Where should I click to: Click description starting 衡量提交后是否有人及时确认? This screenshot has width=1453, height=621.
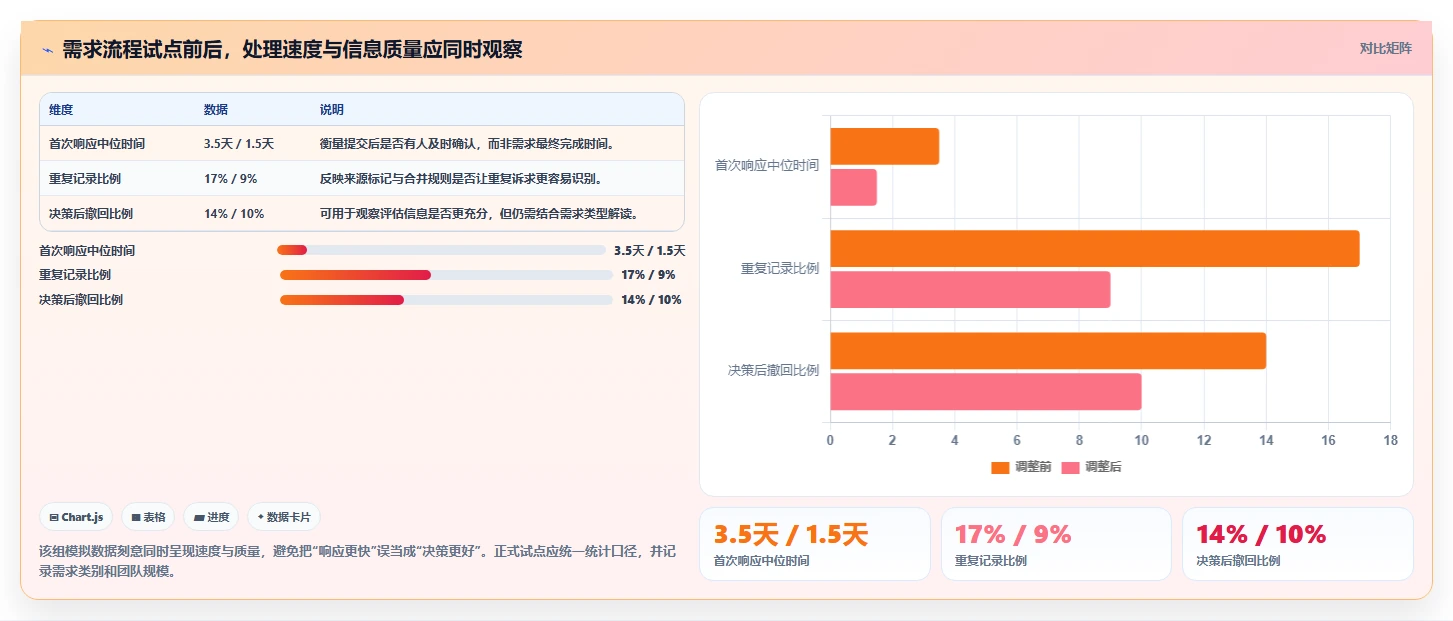467,143
